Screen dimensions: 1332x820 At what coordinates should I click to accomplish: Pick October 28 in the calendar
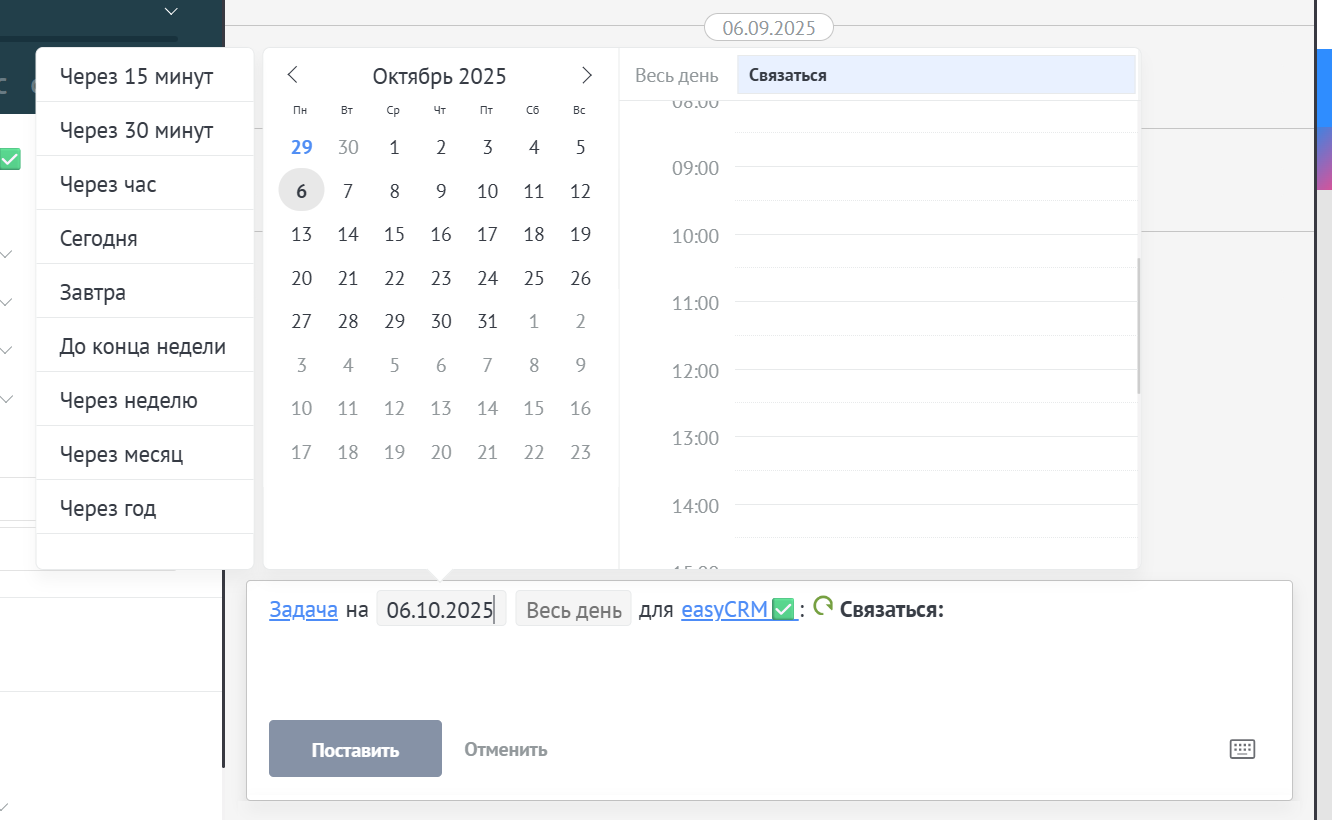click(x=348, y=321)
